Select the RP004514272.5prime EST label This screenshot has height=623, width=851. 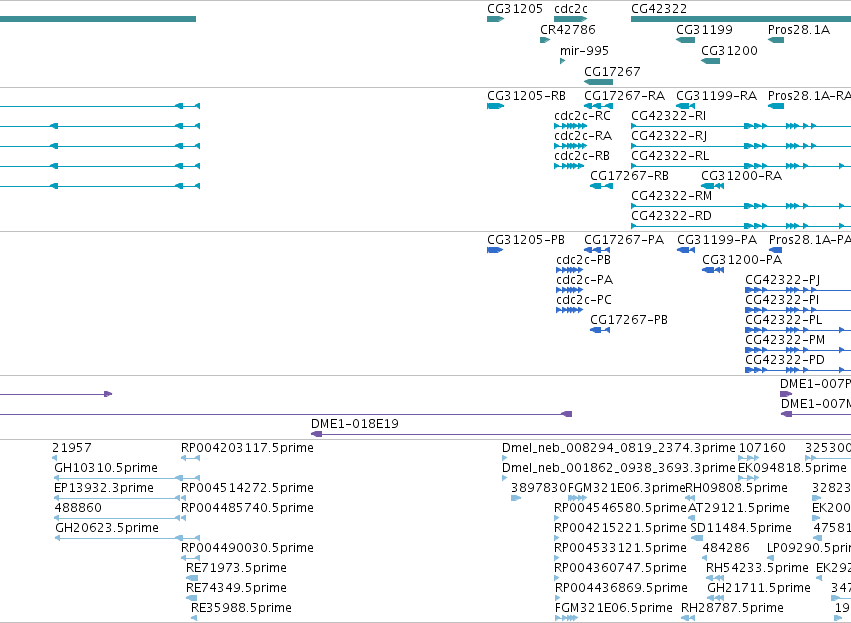click(x=247, y=488)
